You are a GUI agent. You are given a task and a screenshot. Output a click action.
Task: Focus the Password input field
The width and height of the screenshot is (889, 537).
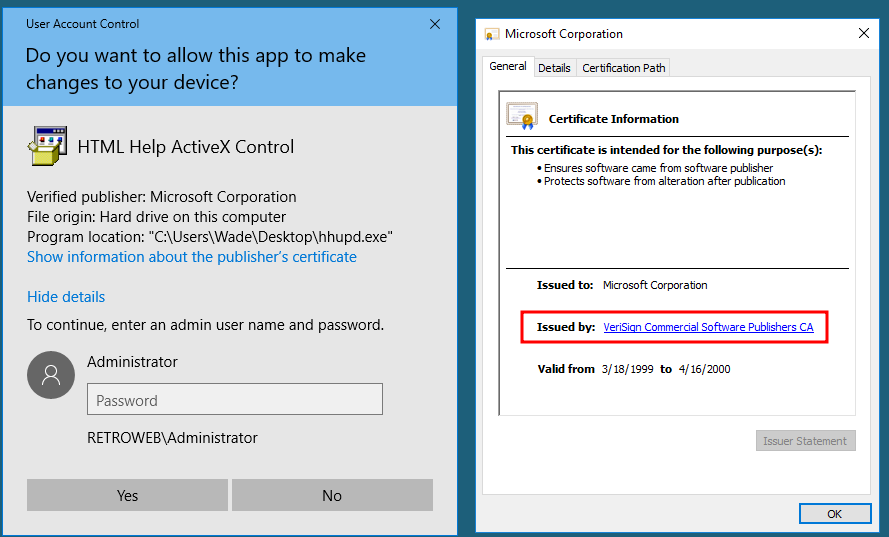pos(235,400)
